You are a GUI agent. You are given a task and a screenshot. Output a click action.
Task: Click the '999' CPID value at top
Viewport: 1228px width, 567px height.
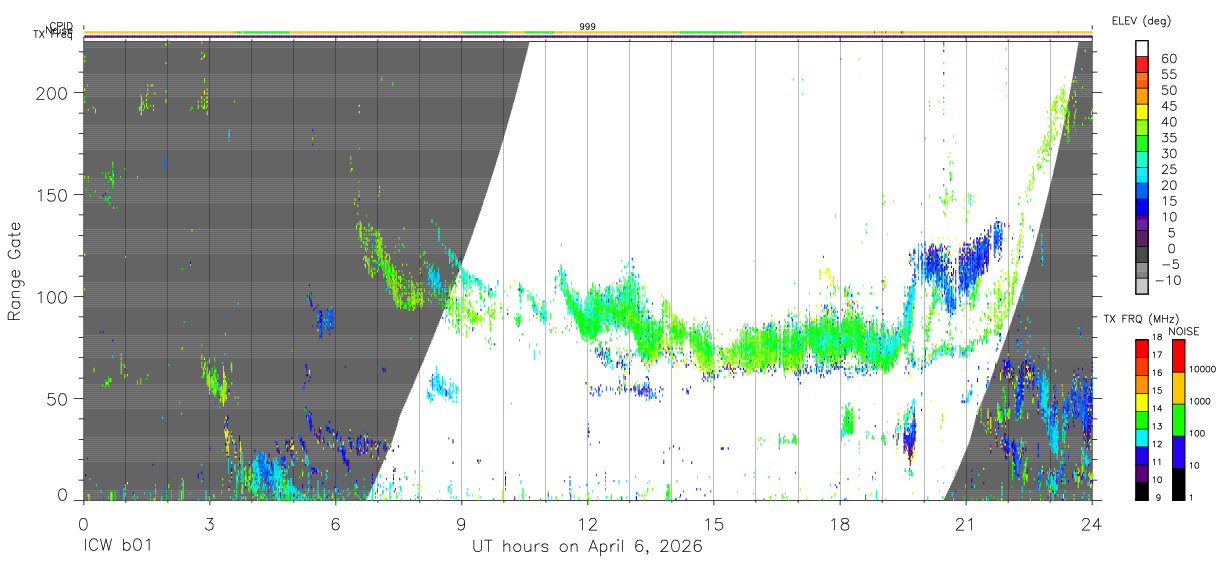click(x=588, y=27)
